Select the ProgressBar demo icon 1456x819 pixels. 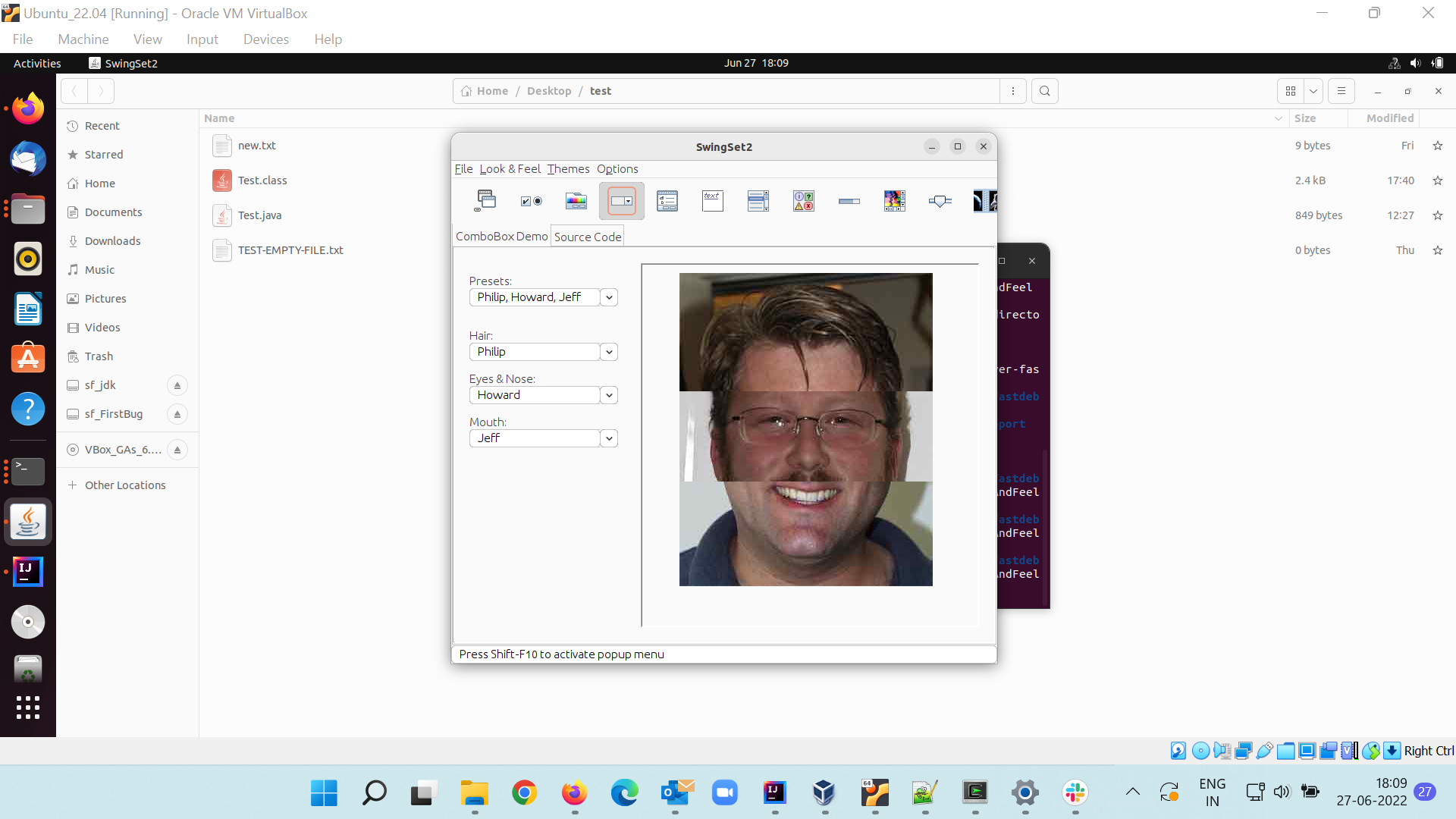(849, 201)
